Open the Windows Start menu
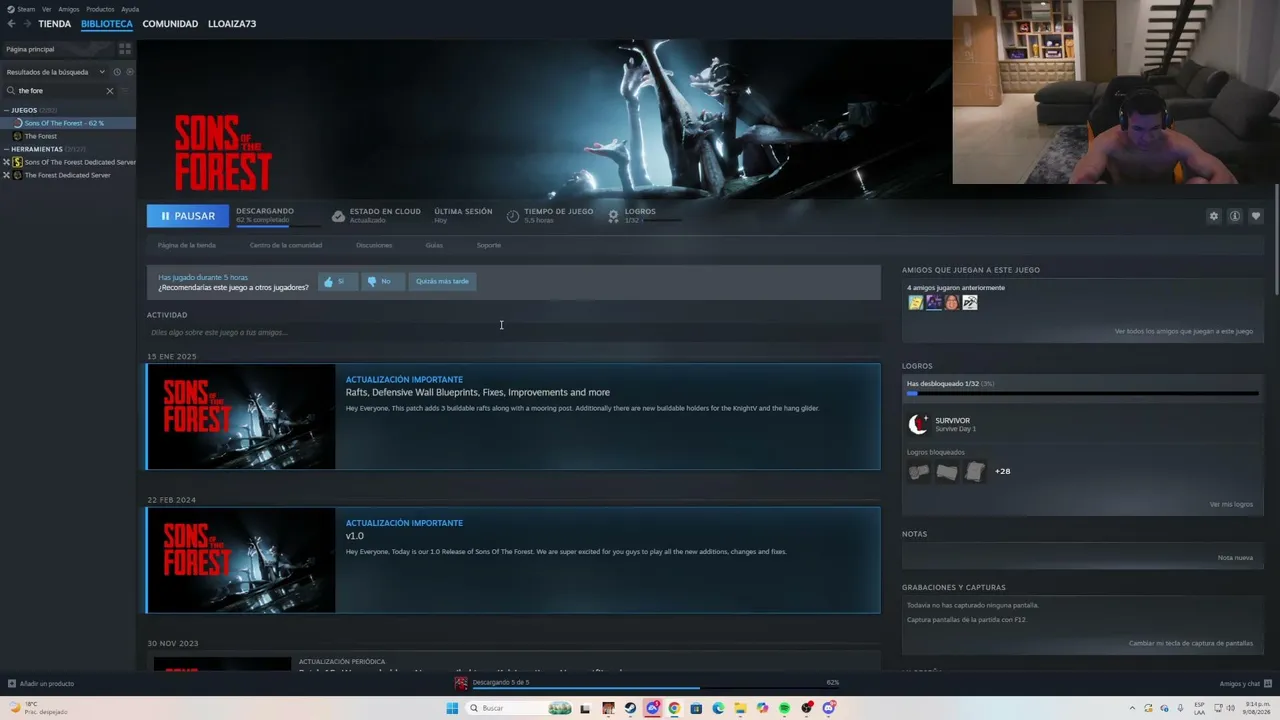The height and width of the screenshot is (720, 1280). [452, 708]
